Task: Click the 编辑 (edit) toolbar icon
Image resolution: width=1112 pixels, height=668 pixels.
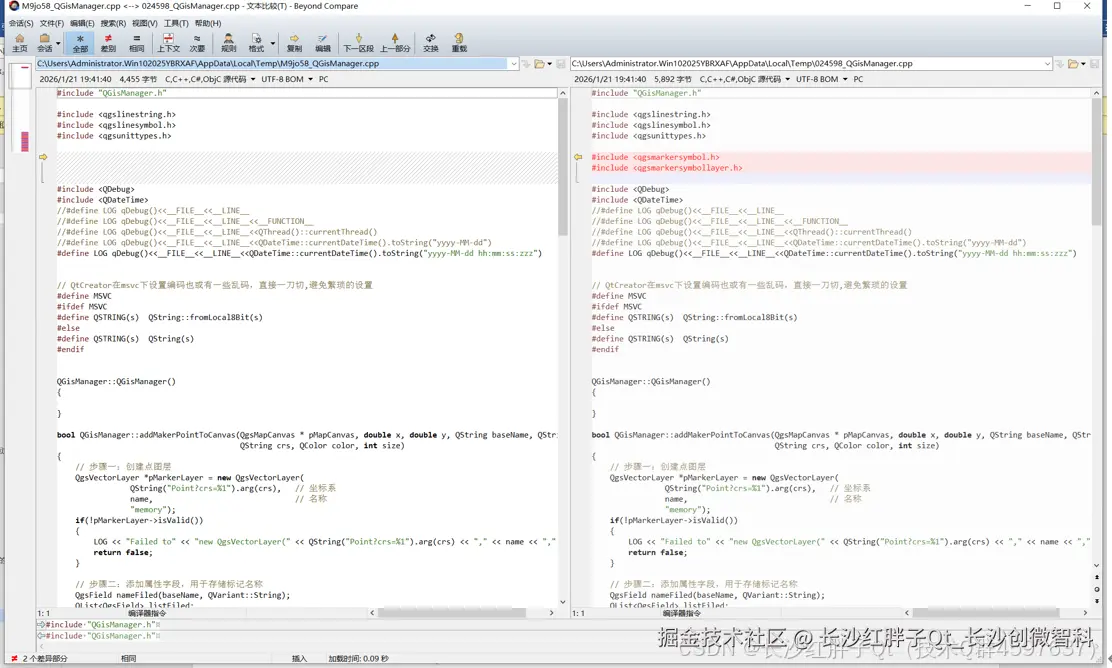Action: [323, 42]
